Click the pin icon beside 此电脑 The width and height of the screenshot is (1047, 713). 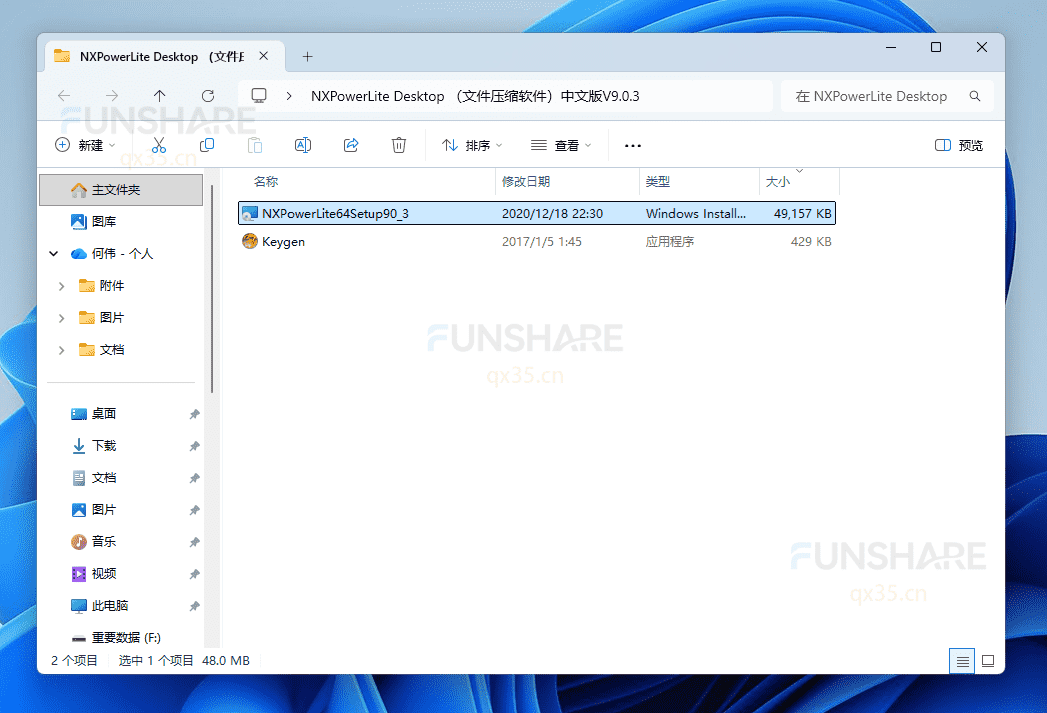pyautogui.click(x=194, y=606)
